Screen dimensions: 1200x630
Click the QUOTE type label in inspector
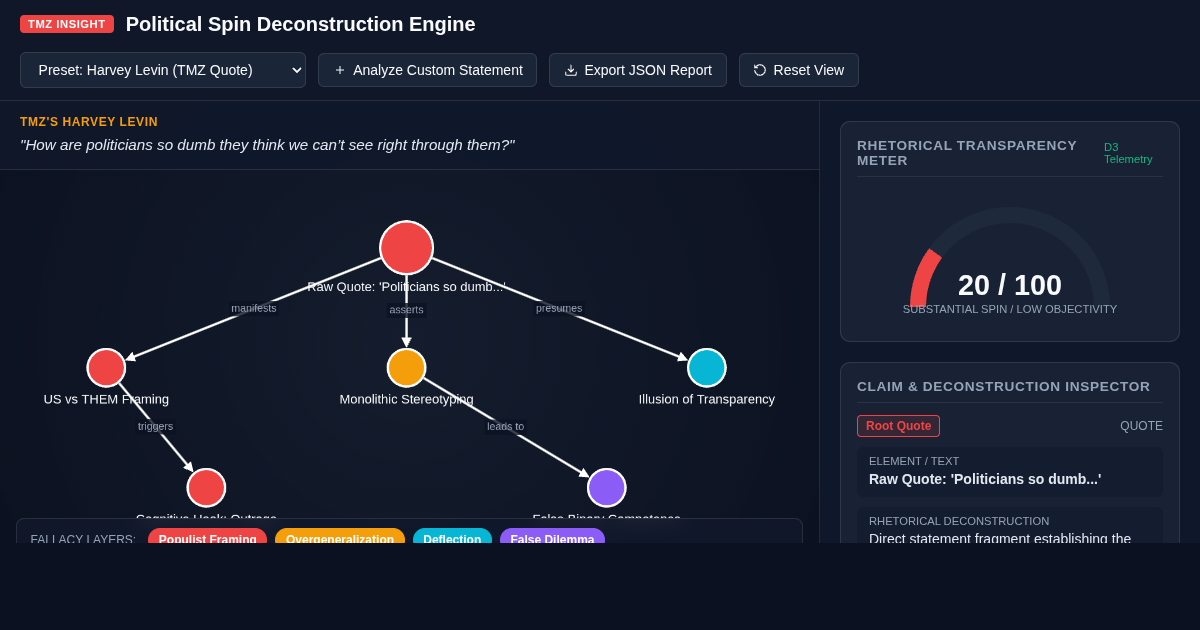(1141, 426)
